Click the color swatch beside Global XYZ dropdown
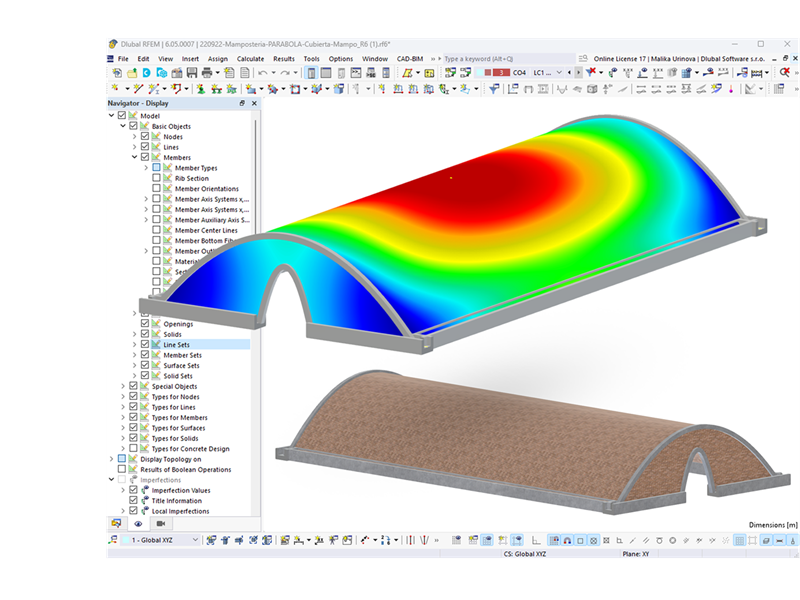This screenshot has height=600, width=800. 126,540
